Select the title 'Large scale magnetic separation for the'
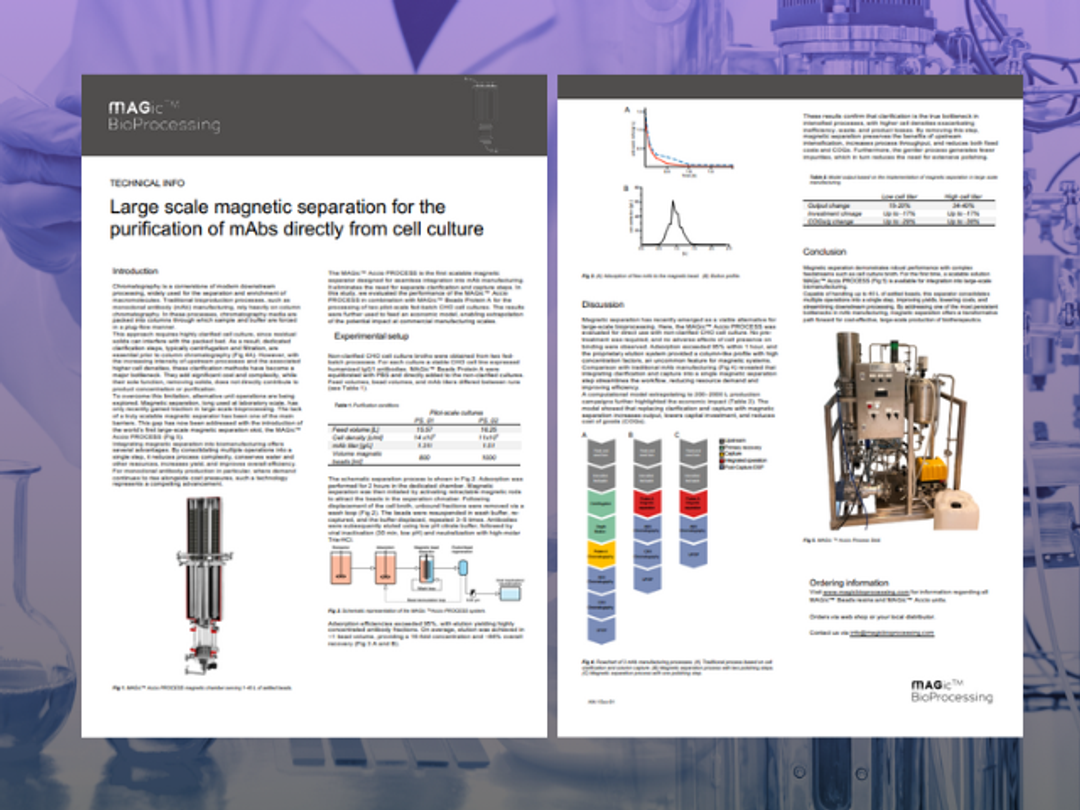The image size is (1080, 810). pos(278,207)
